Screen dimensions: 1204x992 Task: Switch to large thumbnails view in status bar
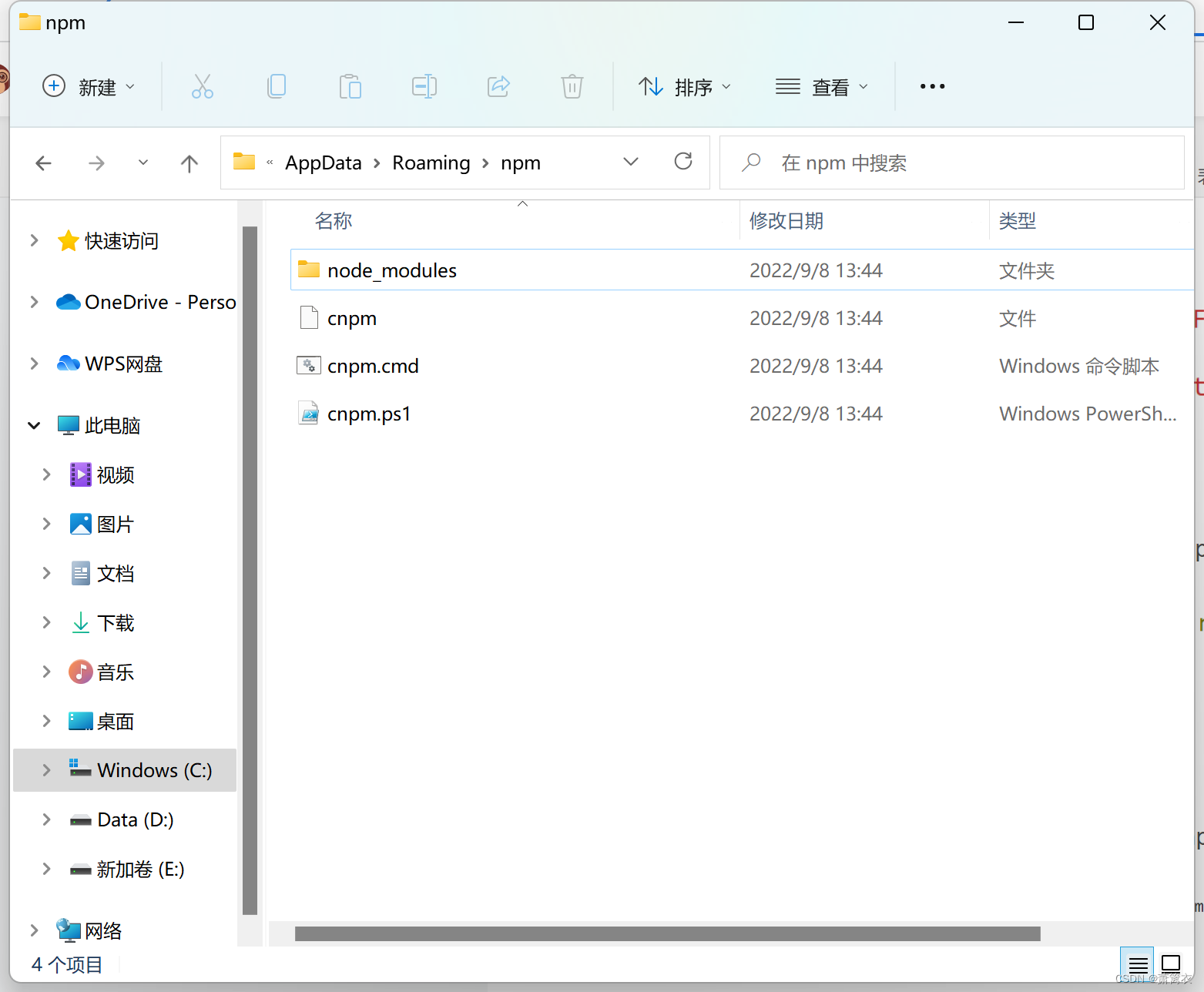coord(1171,964)
